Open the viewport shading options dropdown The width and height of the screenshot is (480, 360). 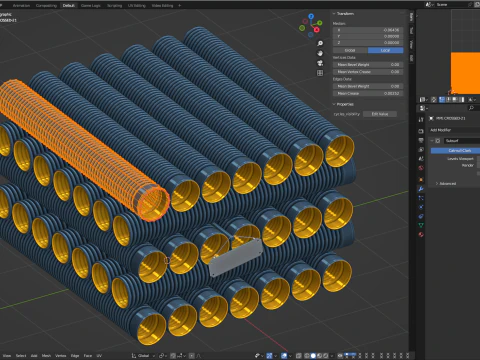(332, 356)
